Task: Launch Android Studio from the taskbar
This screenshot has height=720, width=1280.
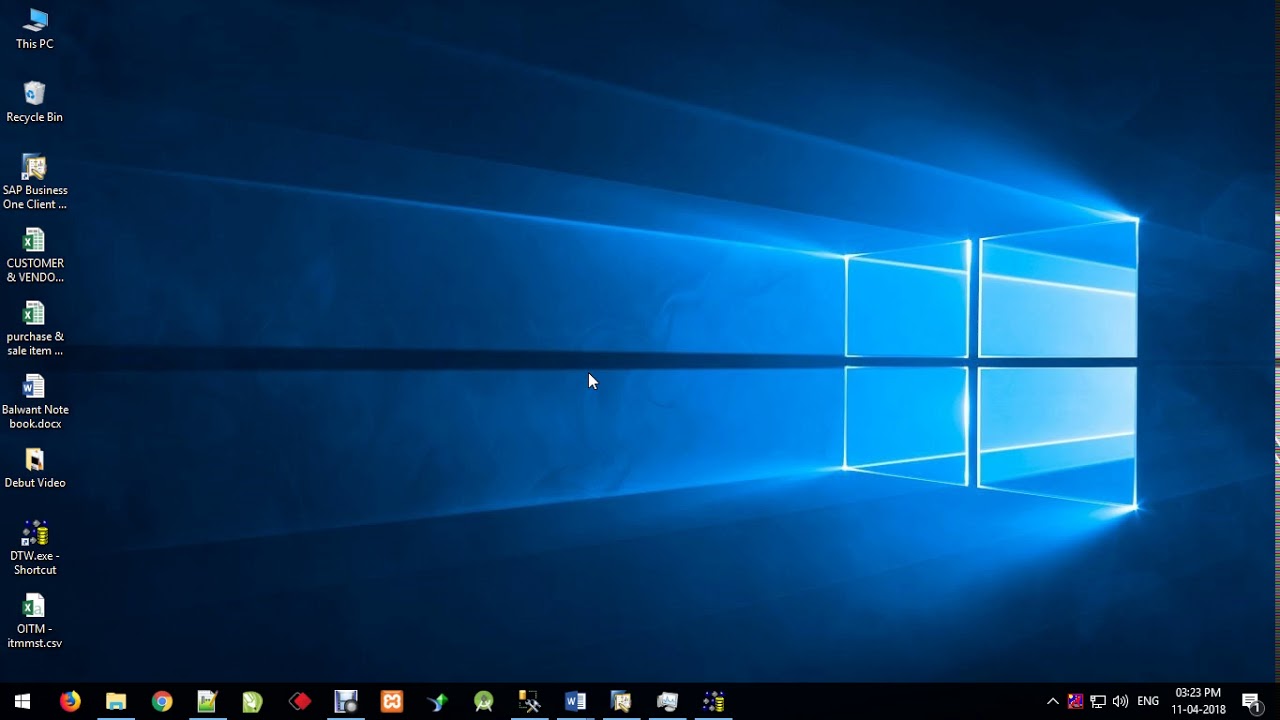Action: click(484, 701)
